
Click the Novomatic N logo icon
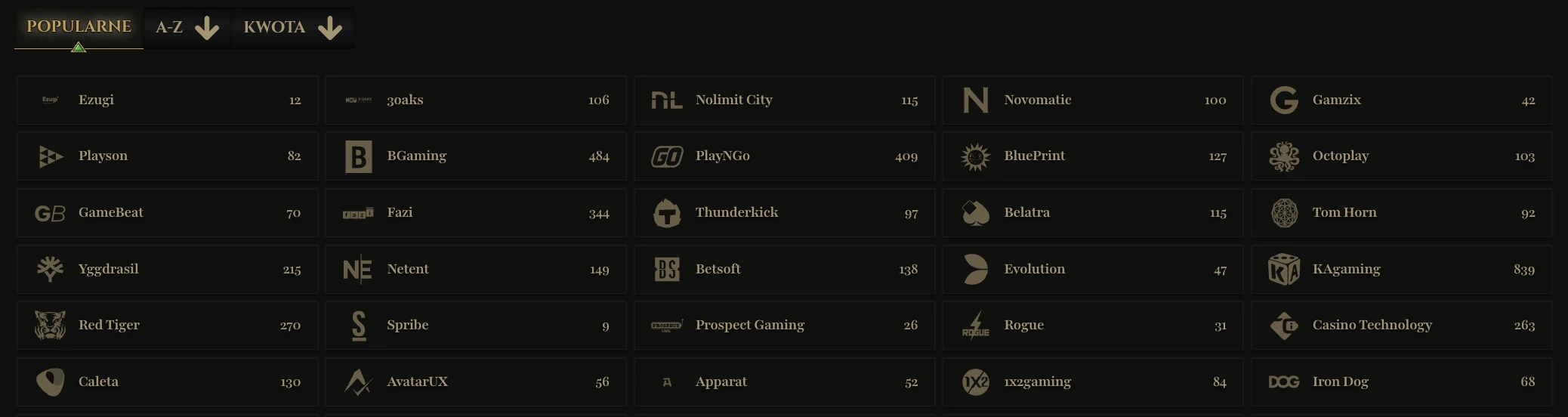point(975,100)
